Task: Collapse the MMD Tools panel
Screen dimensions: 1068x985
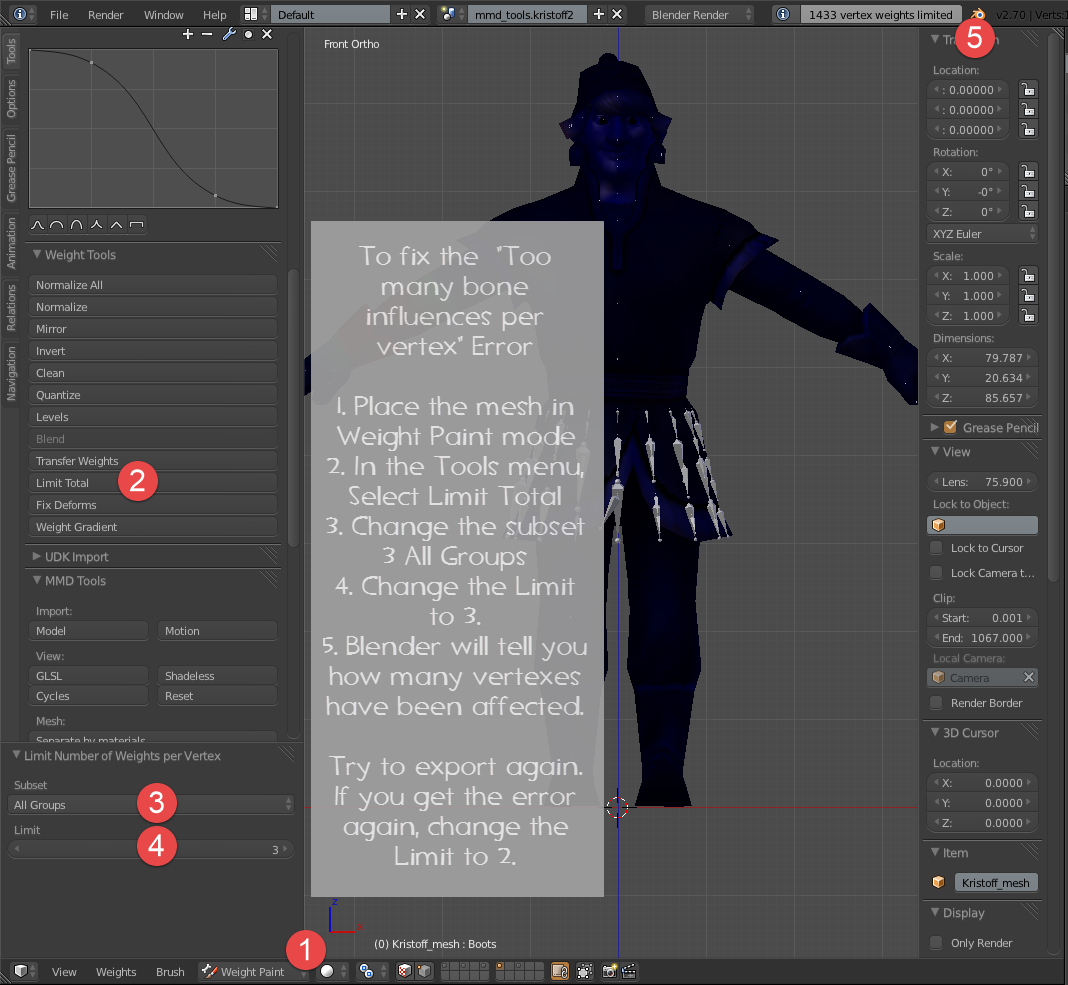Action: (37, 580)
